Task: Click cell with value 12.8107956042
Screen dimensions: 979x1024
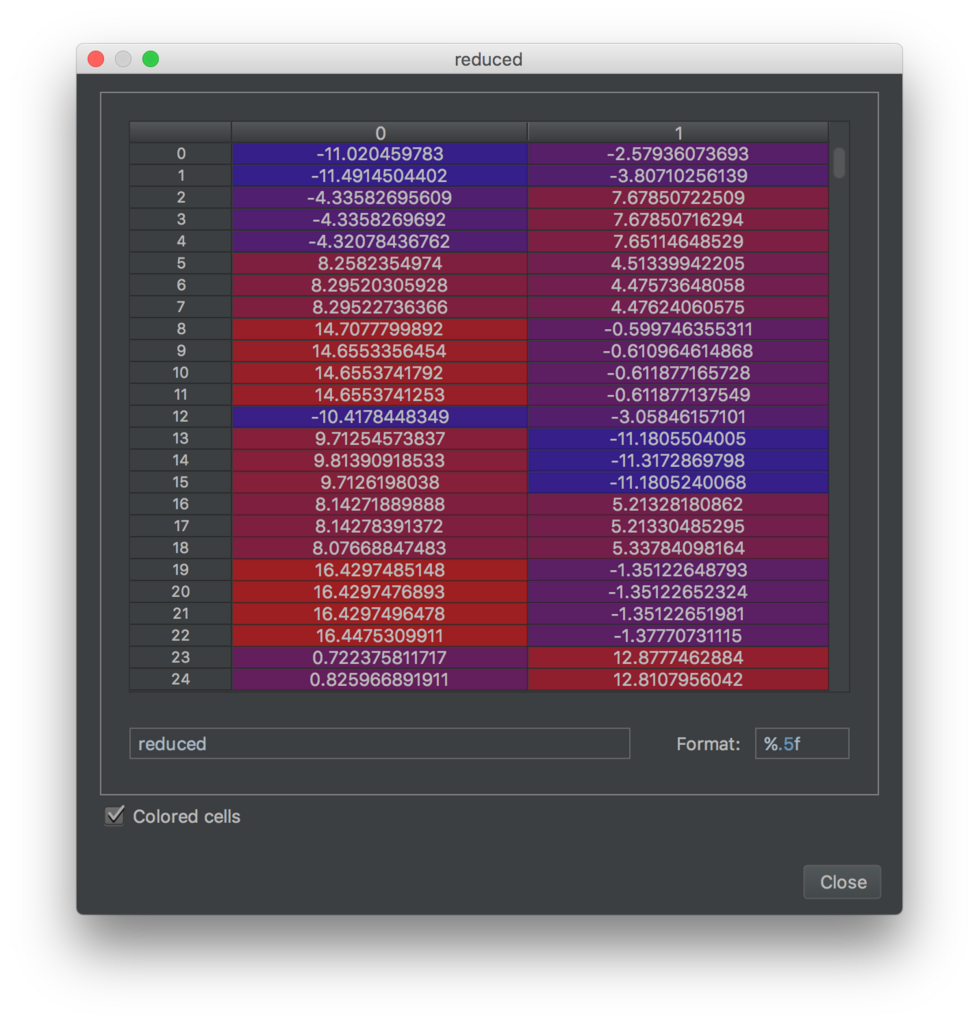Action: click(678, 679)
